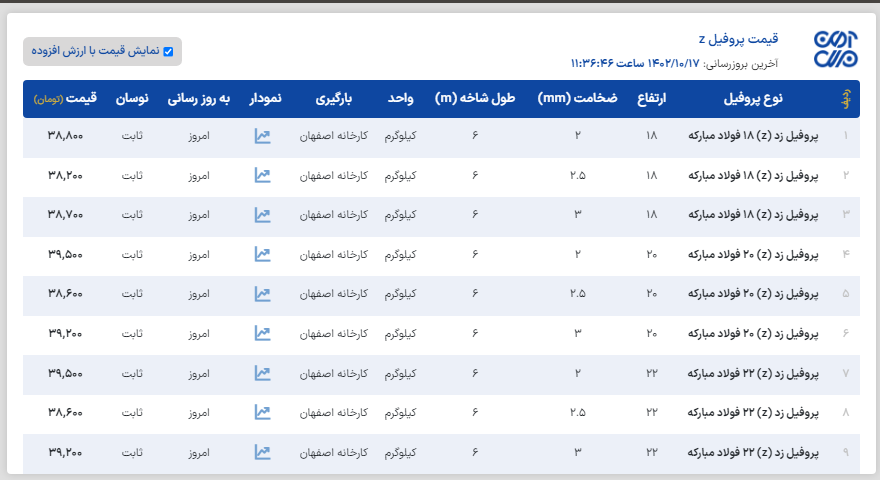The width and height of the screenshot is (880, 480).
Task: Open پروفیل زد (z) 22 link in row 7
Action: pos(753,373)
